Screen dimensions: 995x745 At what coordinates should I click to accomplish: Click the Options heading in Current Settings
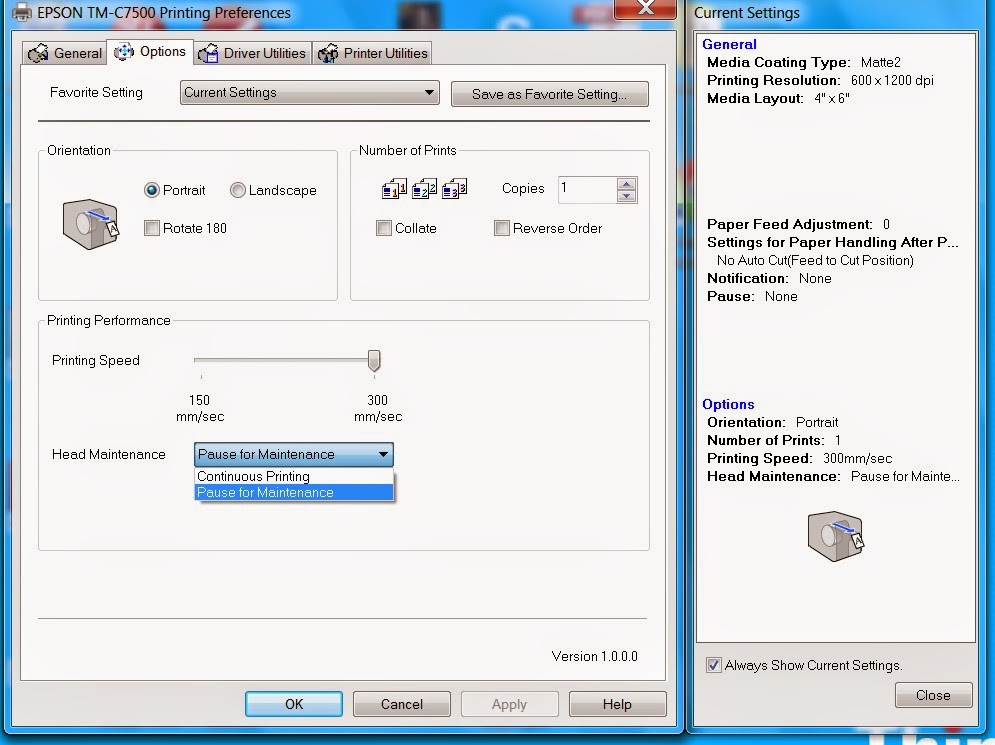pyautogui.click(x=728, y=404)
